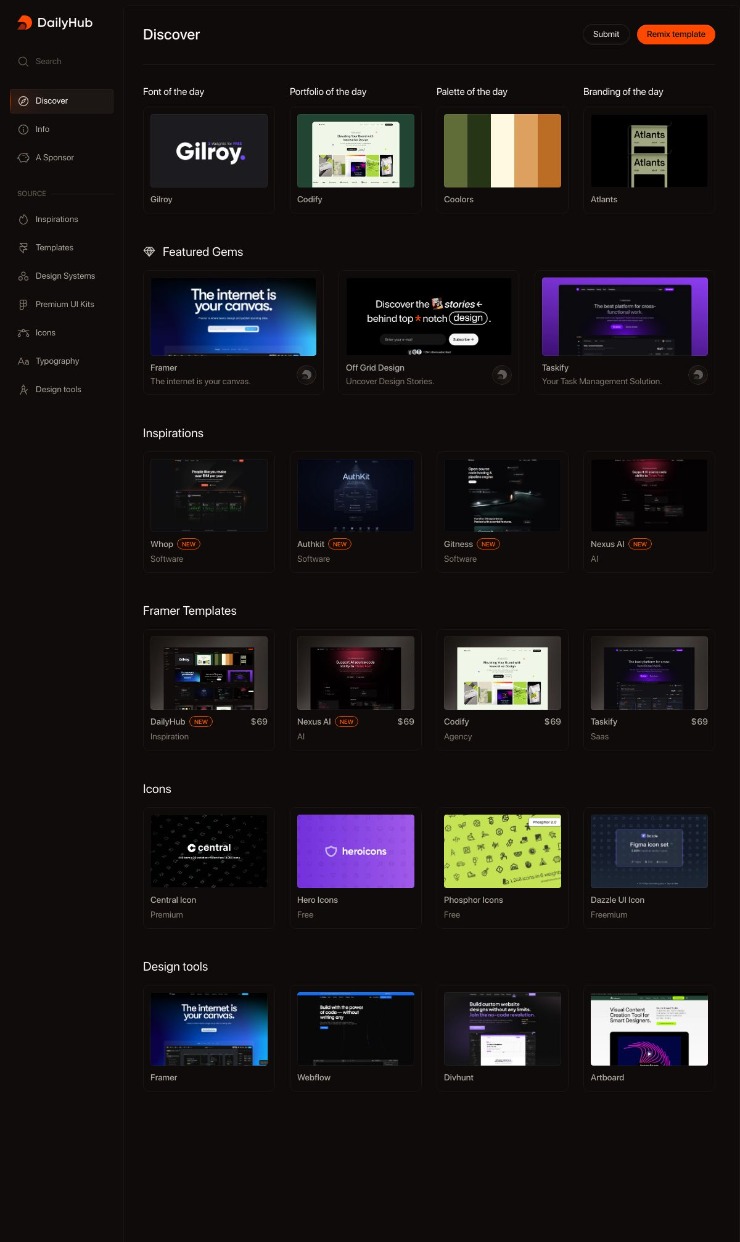Open the Info sidebar item
This screenshot has width=740, height=1242.
(62, 129)
